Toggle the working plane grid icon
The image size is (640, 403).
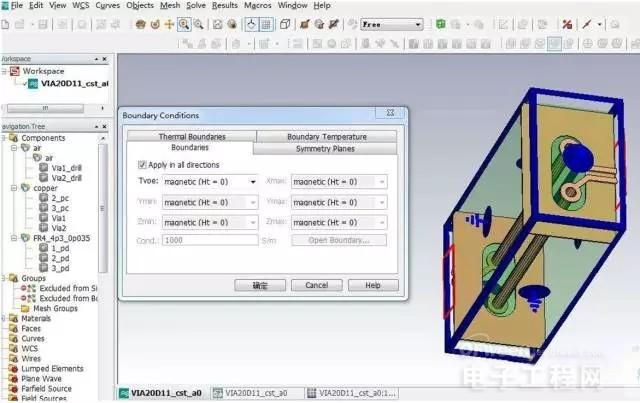[x=268, y=24]
